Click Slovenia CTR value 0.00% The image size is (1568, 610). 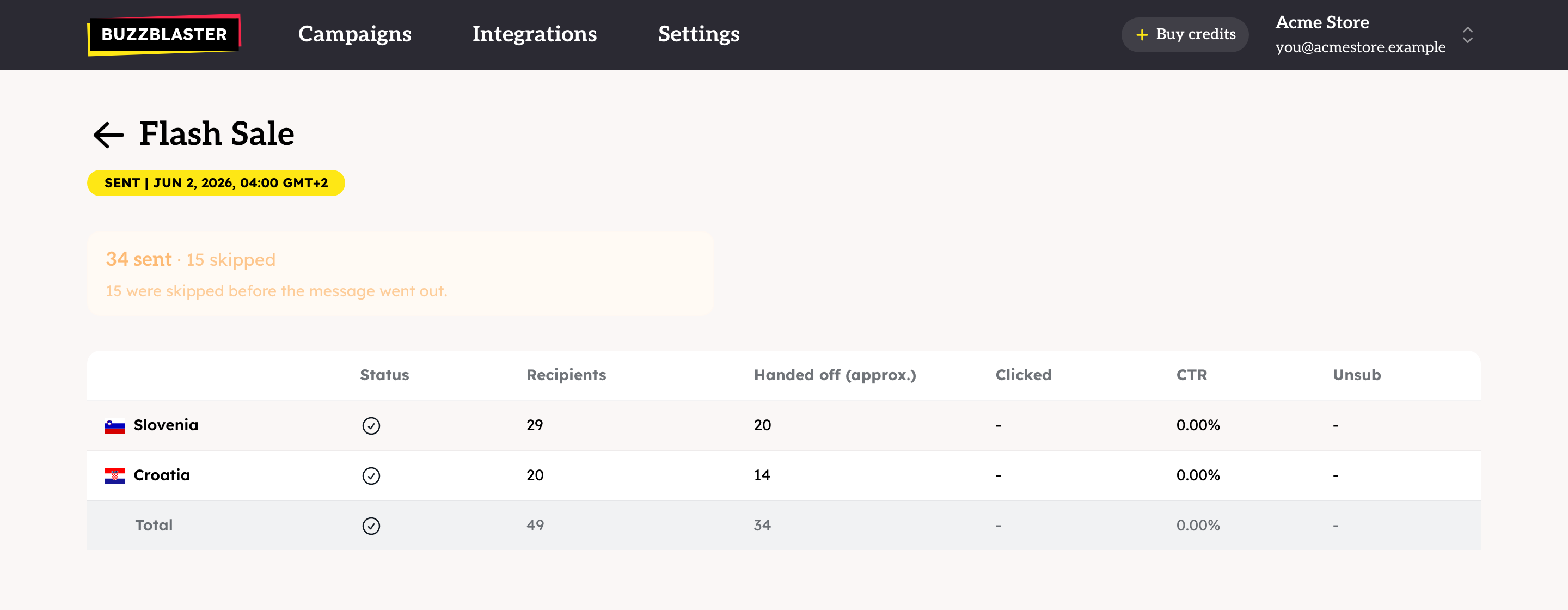(1197, 425)
